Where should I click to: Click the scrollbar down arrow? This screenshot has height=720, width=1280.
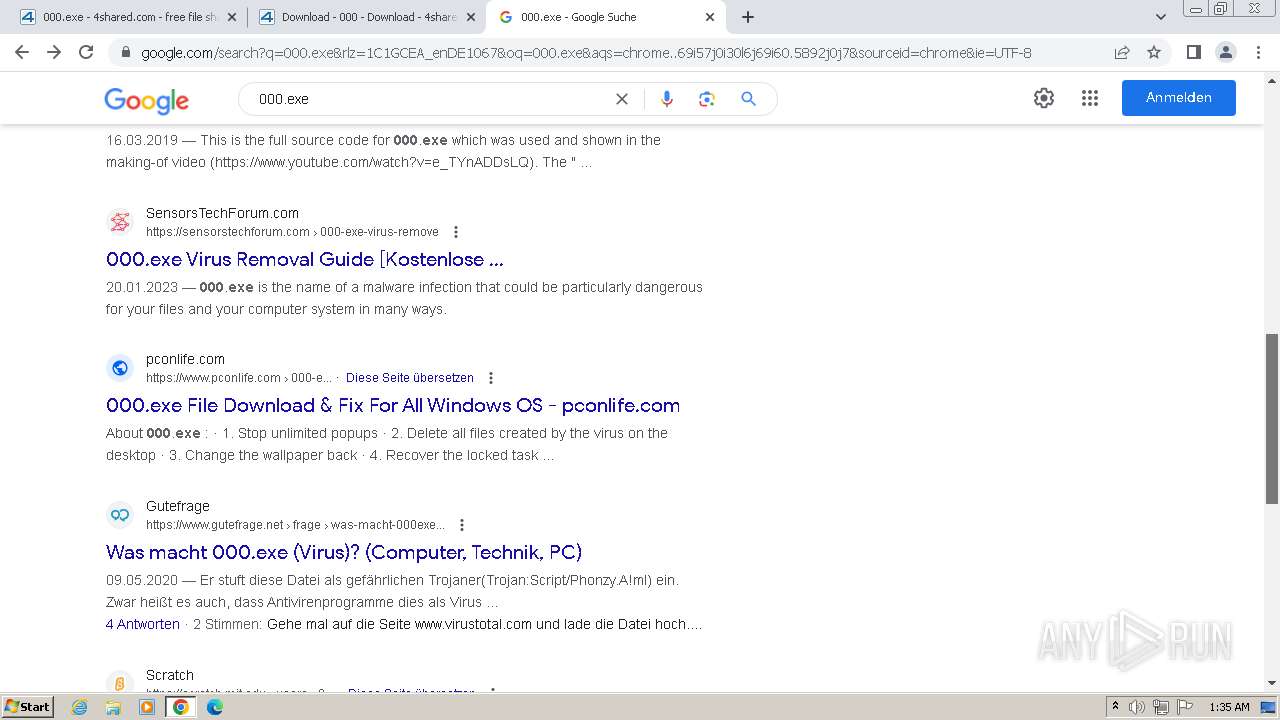tap(1272, 683)
